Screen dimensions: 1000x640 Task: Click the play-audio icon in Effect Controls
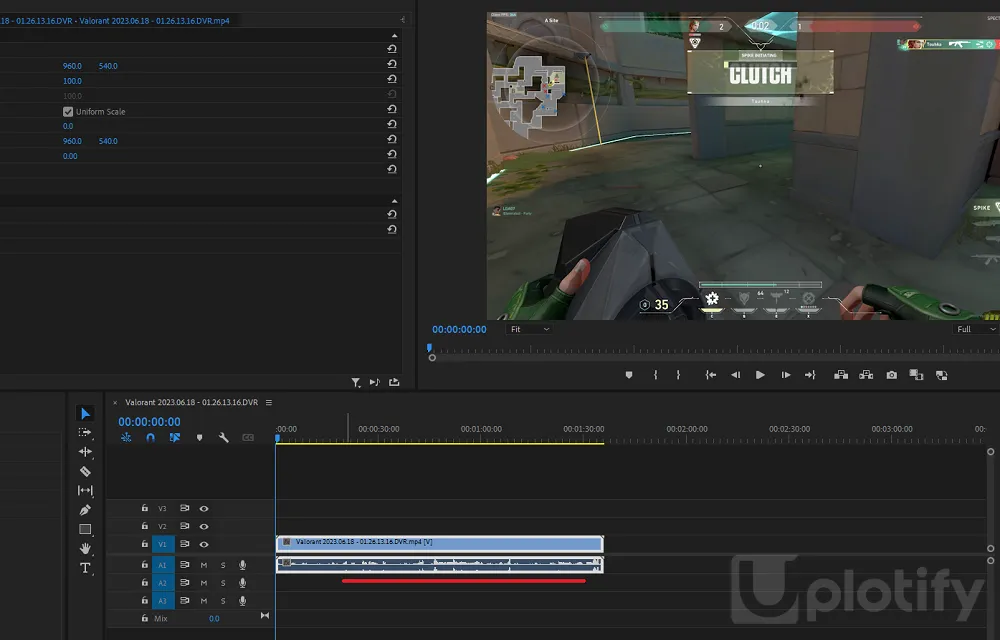375,382
